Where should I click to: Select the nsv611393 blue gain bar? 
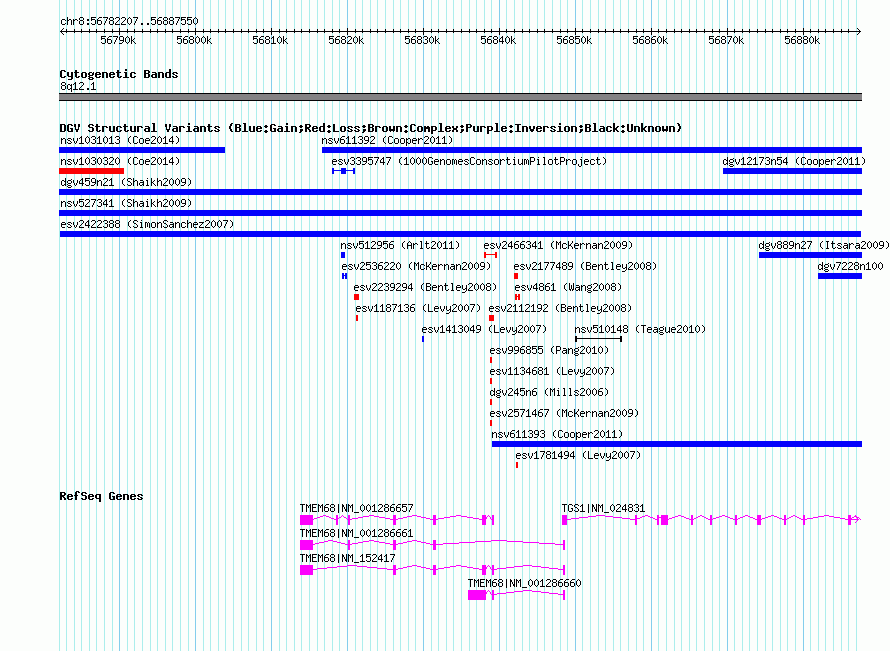click(677, 444)
